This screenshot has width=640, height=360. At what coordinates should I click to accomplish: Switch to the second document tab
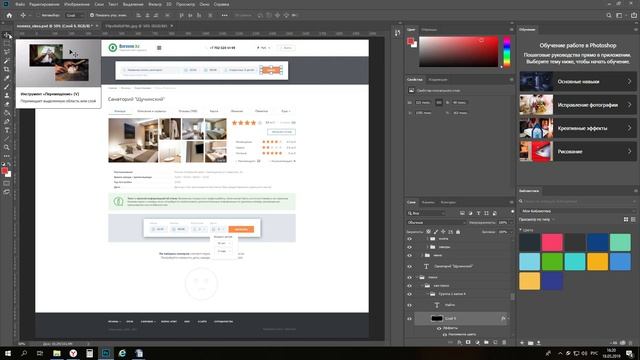click(x=136, y=26)
